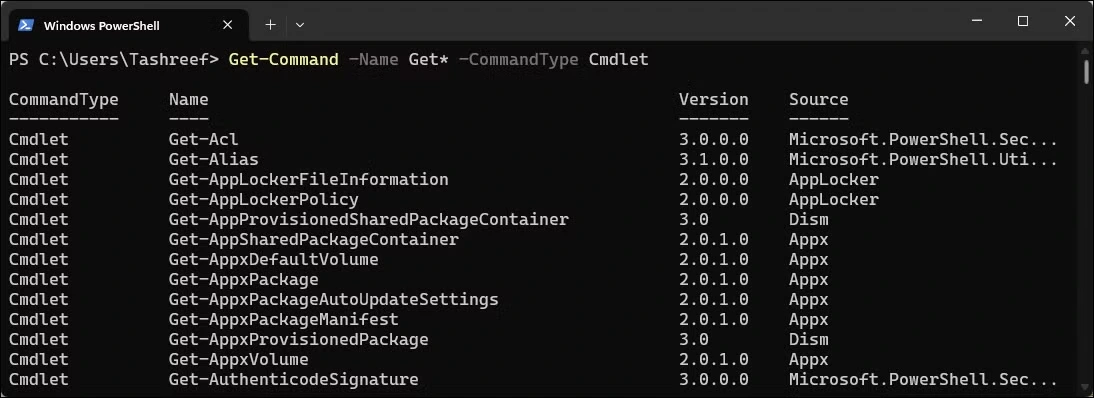This screenshot has width=1094, height=398.
Task: Close the Windows PowerShell tab
Action: (227, 25)
